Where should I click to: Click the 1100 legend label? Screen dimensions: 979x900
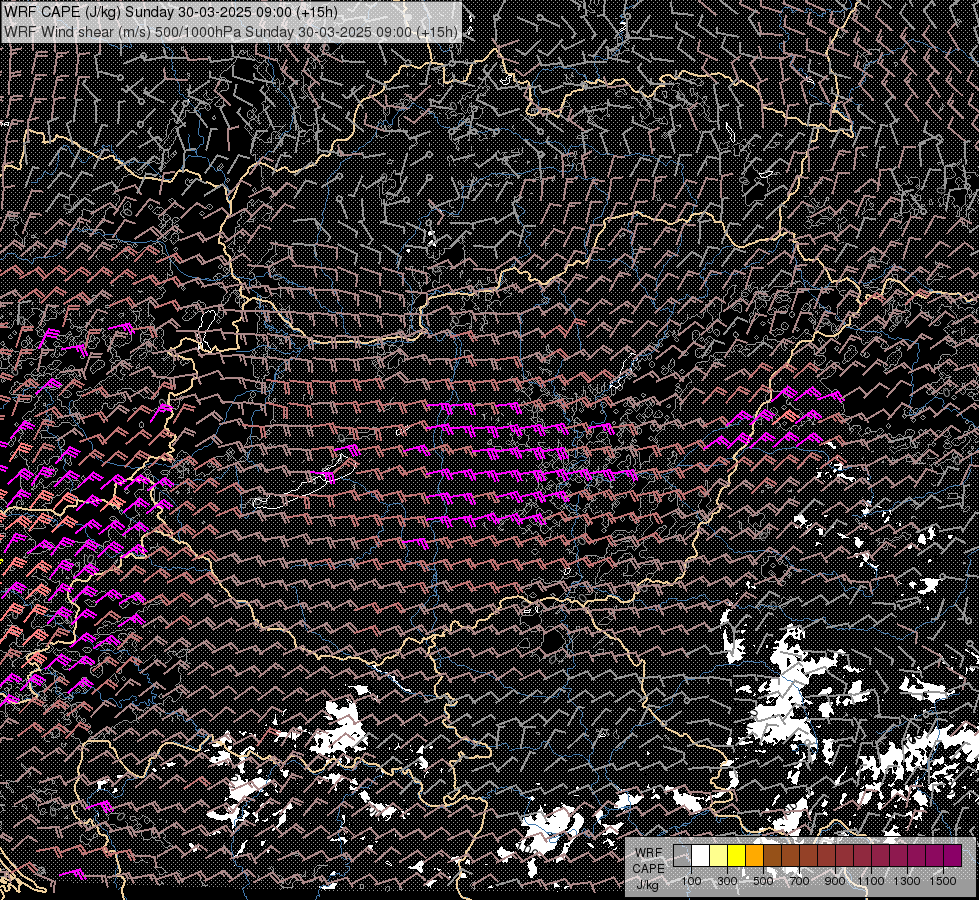(x=871, y=881)
